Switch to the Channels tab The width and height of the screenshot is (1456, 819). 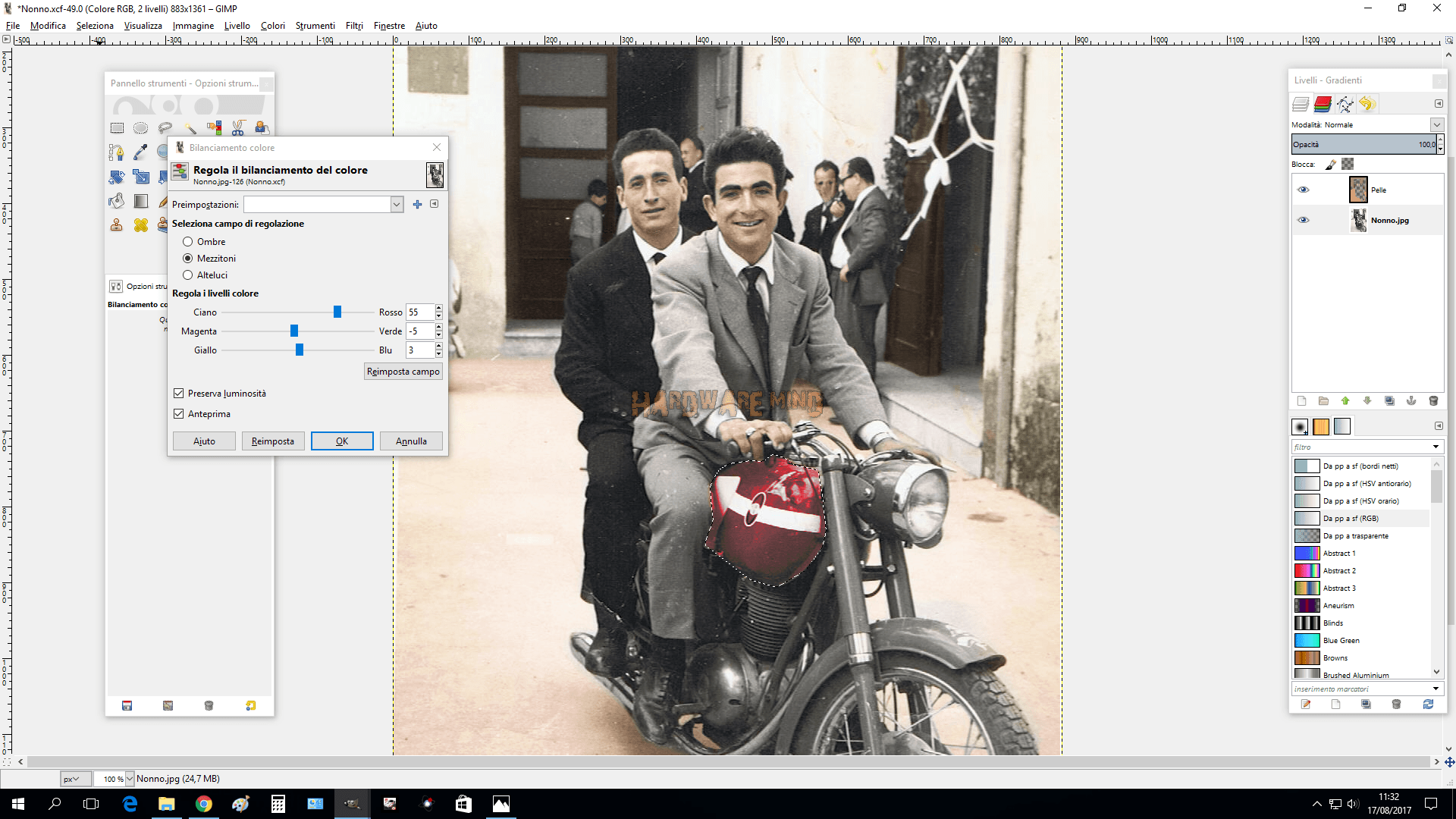pos(1323,104)
